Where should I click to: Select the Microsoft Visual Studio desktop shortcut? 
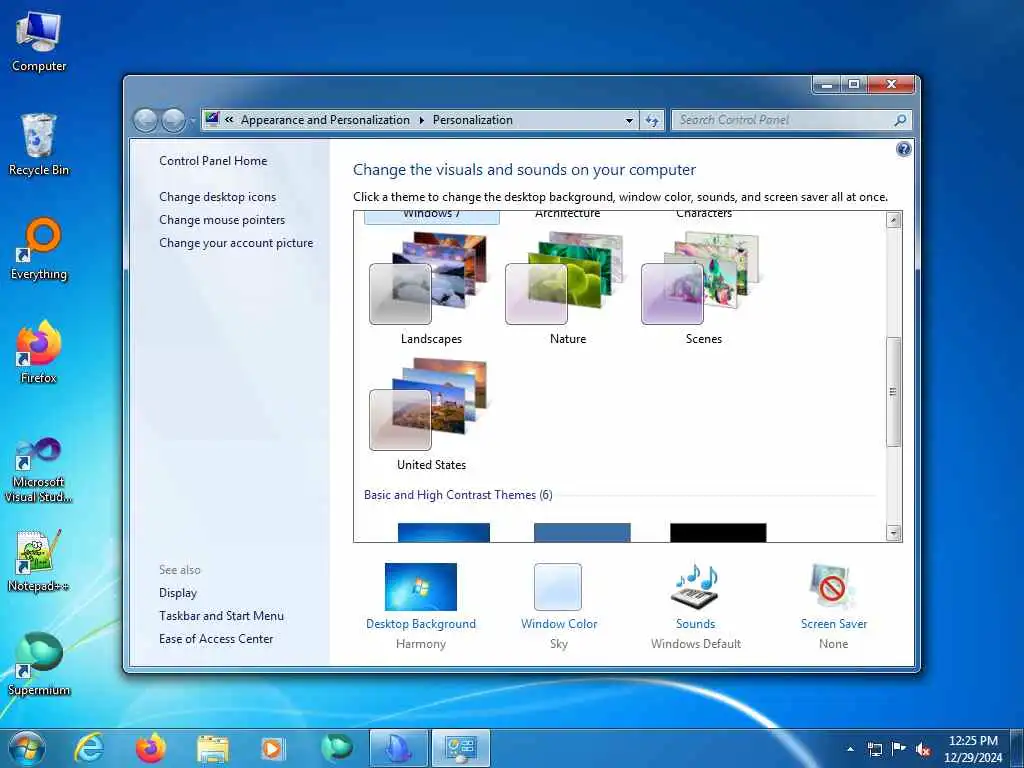(39, 470)
